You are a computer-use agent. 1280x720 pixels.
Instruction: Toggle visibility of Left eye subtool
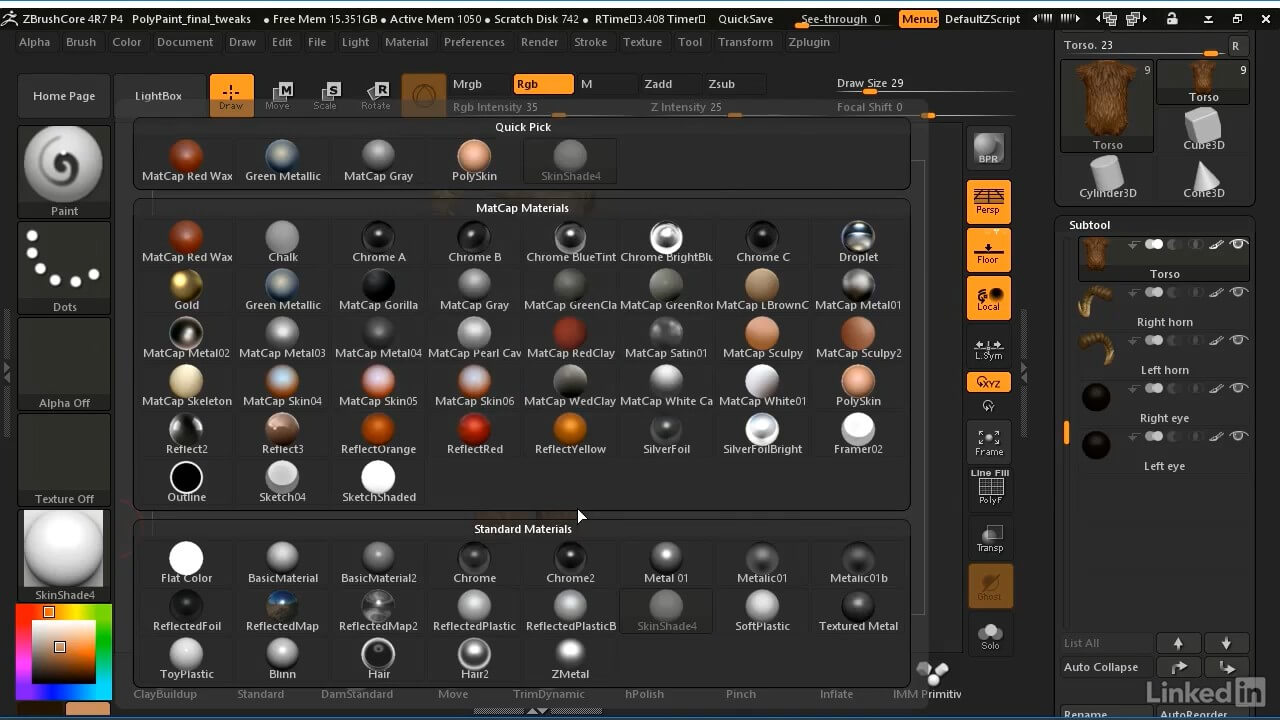tap(1239, 436)
